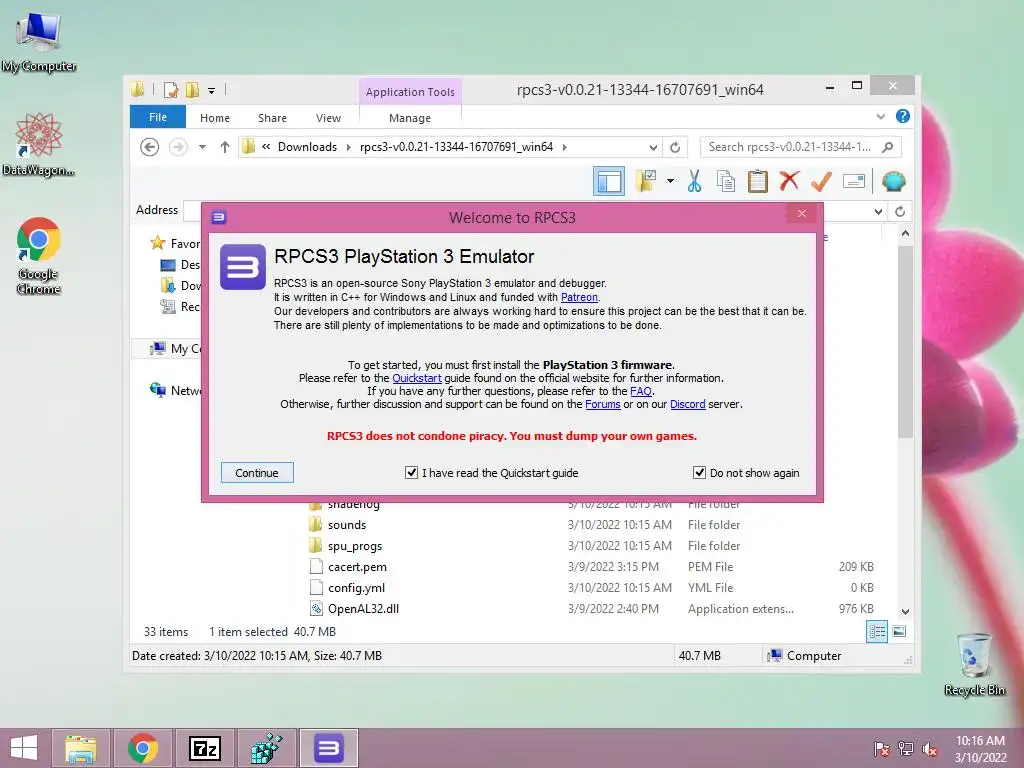The image size is (1024, 768).
Task: Open the FAQ link
Action: (x=641, y=391)
